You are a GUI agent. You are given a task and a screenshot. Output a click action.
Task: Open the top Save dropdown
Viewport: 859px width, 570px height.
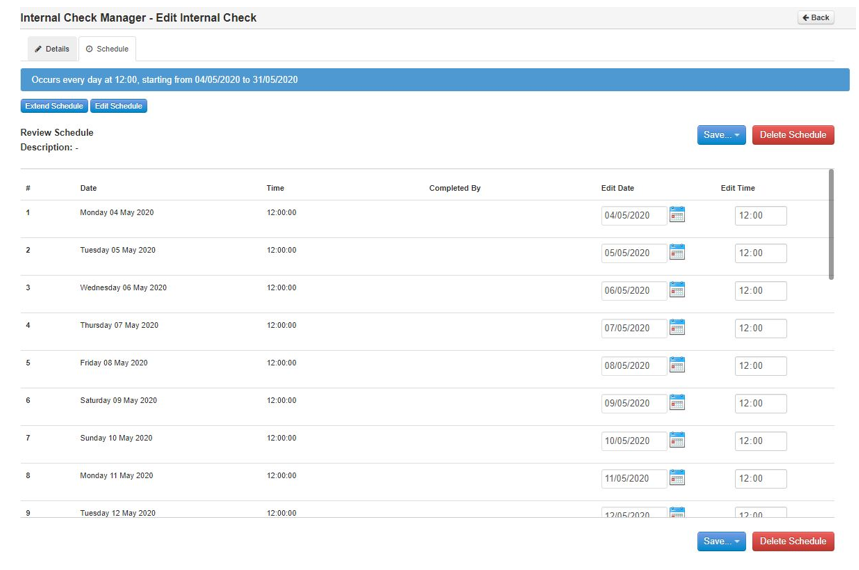point(721,135)
